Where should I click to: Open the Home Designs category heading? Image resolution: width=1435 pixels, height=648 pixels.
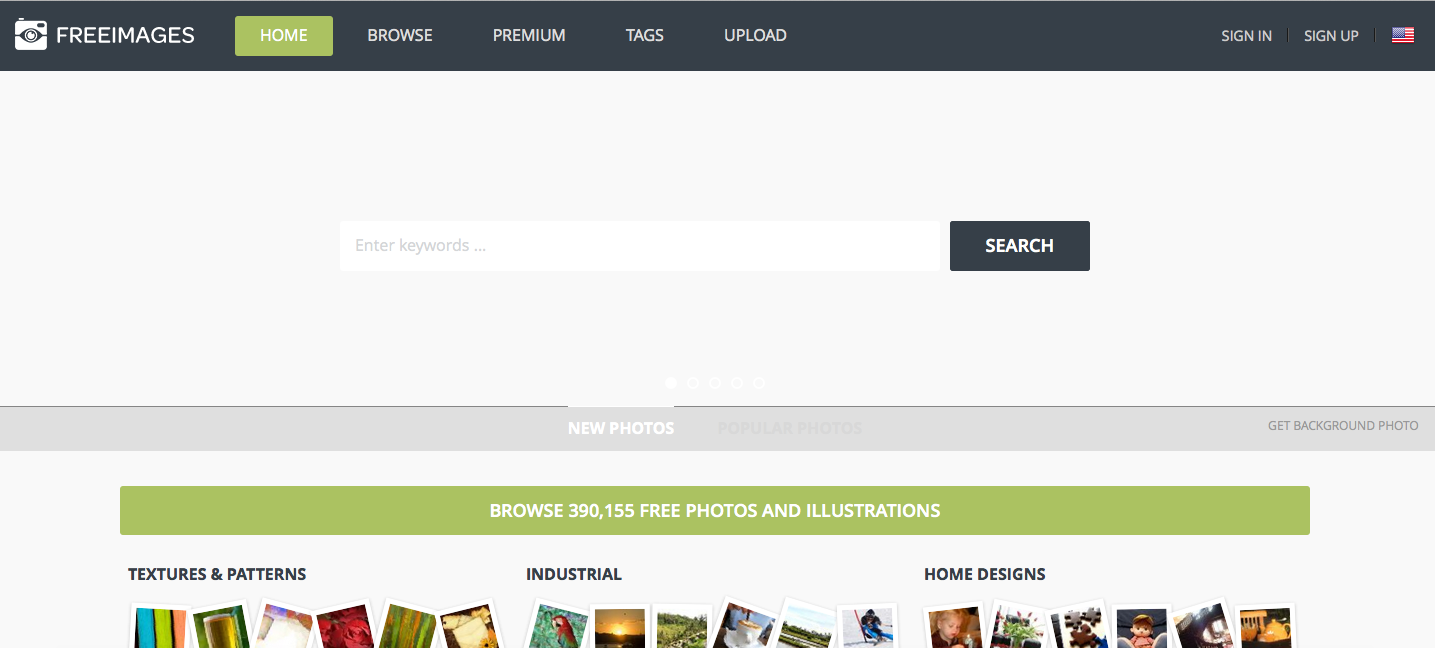pos(984,574)
